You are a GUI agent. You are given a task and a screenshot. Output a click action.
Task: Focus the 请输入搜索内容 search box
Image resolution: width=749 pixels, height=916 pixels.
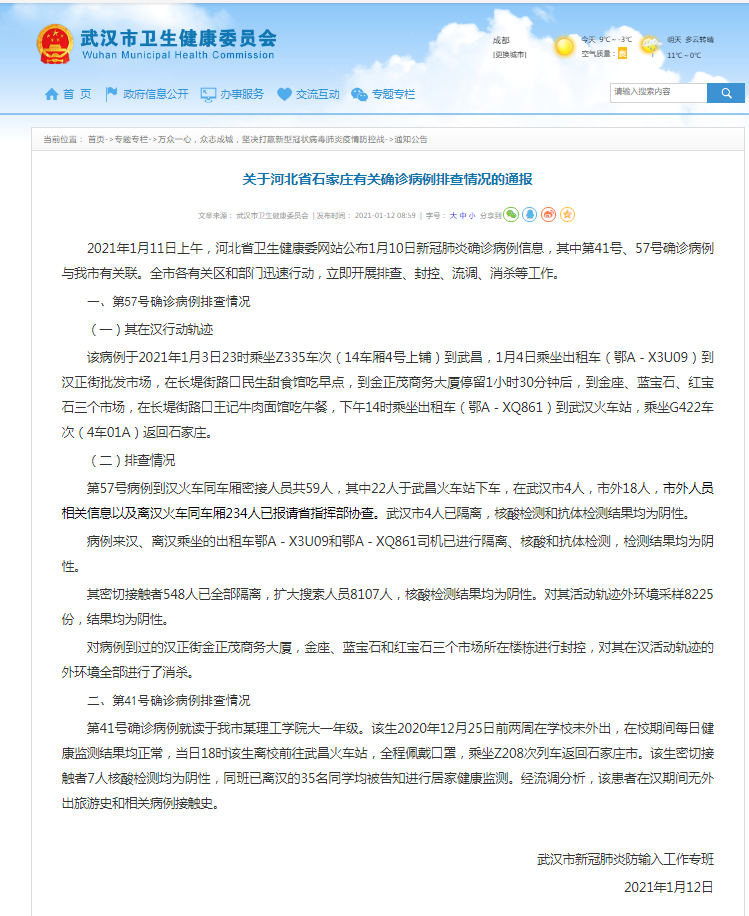tap(658, 93)
